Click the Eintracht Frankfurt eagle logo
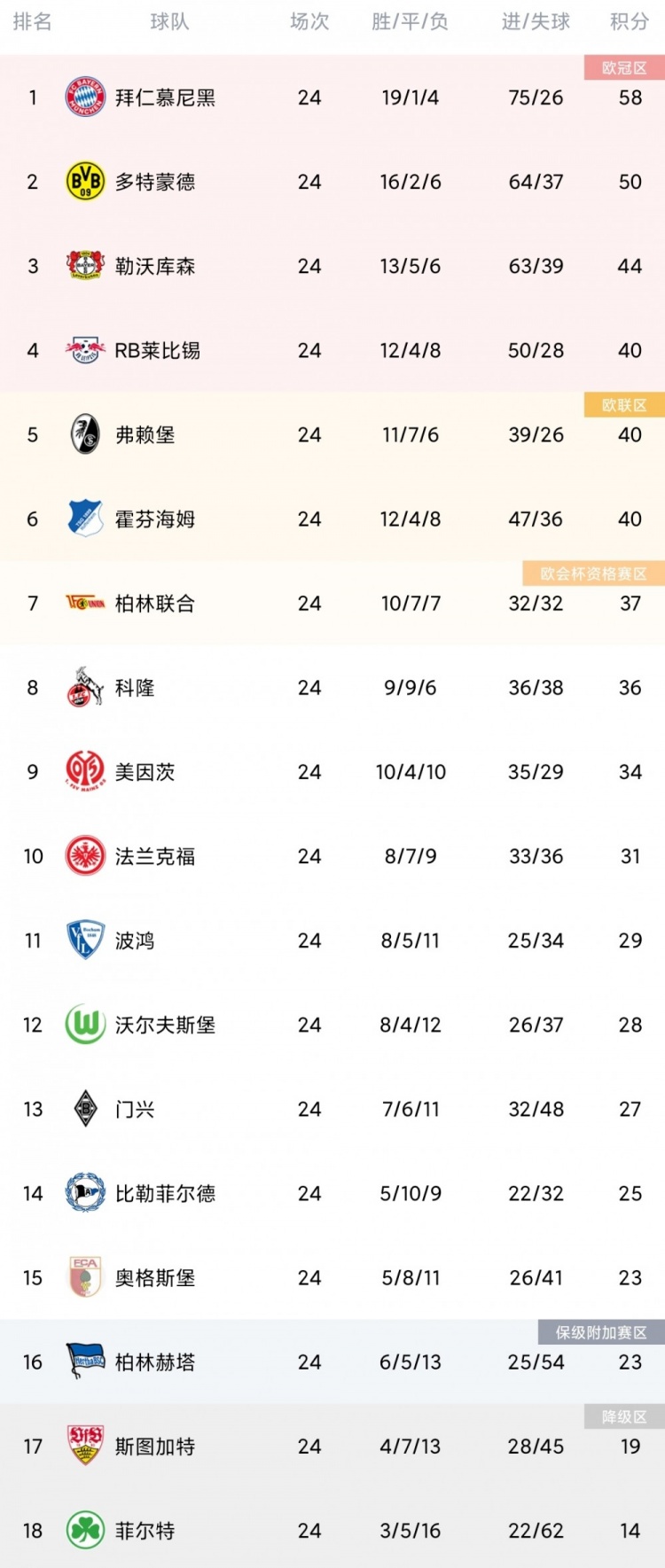The width and height of the screenshot is (665, 1568). coord(85,855)
